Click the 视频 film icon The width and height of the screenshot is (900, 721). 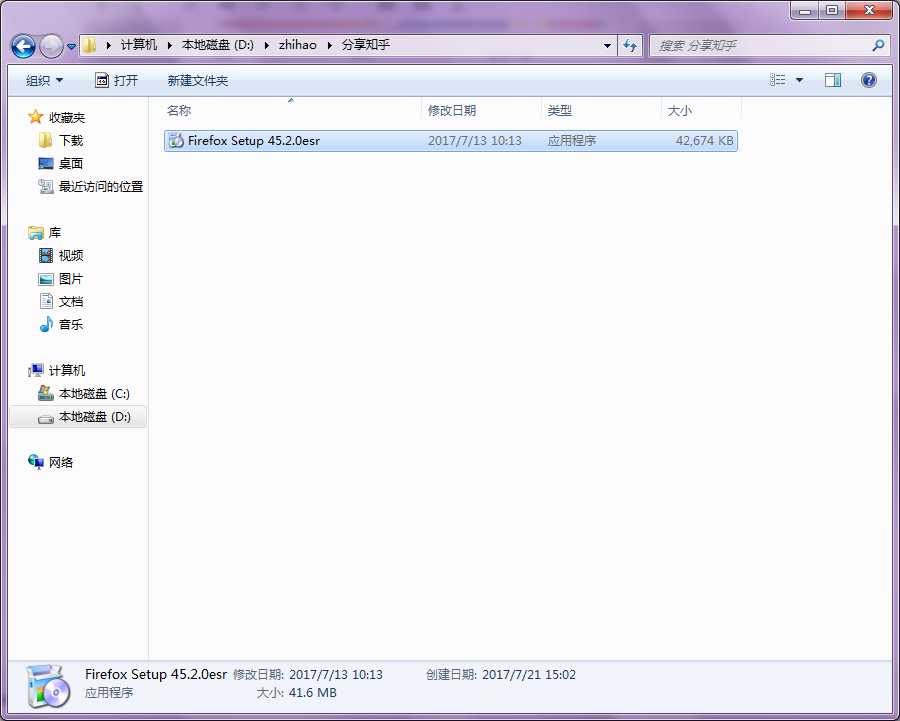[x=45, y=255]
